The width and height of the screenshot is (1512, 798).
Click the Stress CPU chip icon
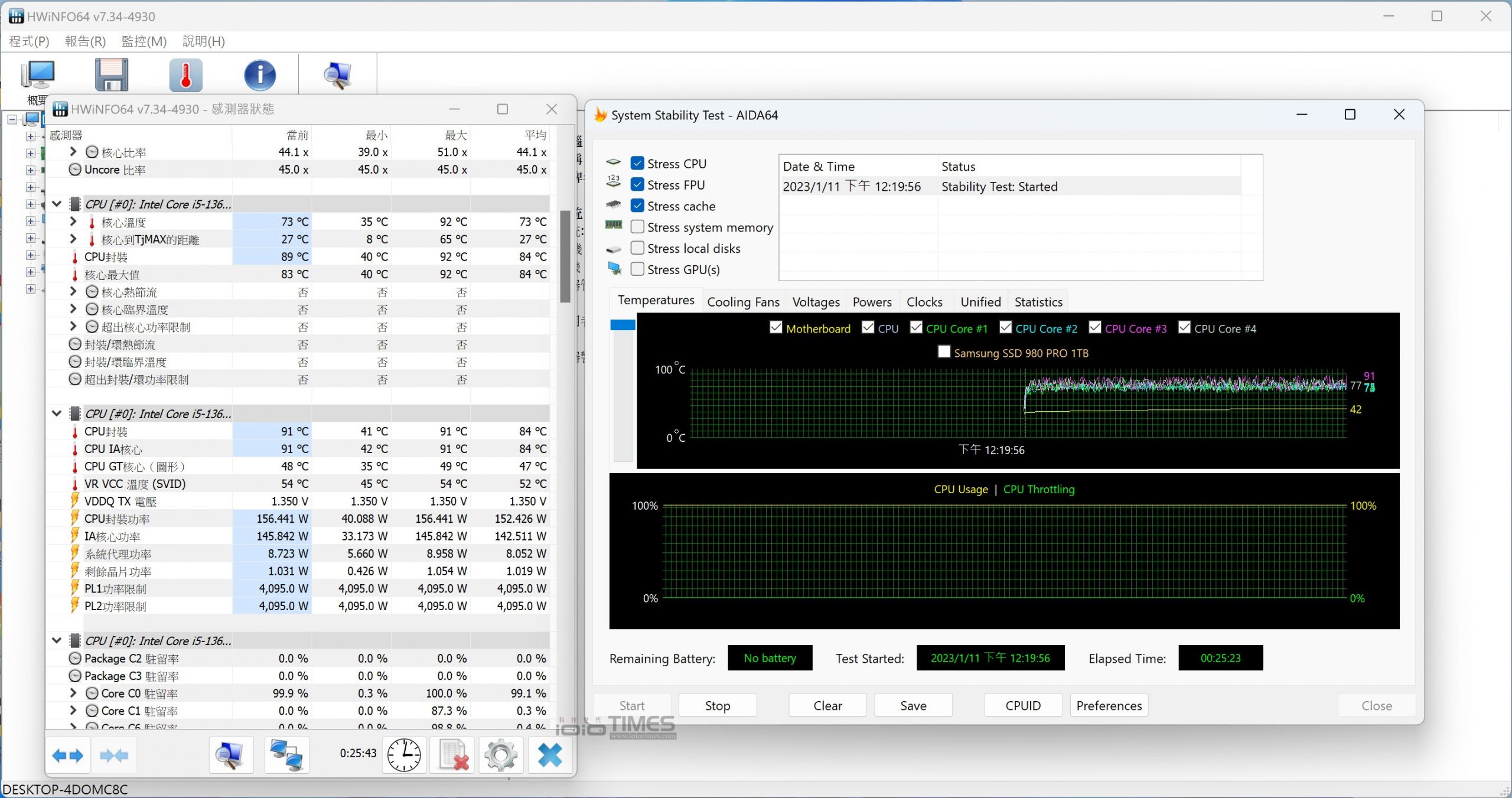tap(614, 162)
